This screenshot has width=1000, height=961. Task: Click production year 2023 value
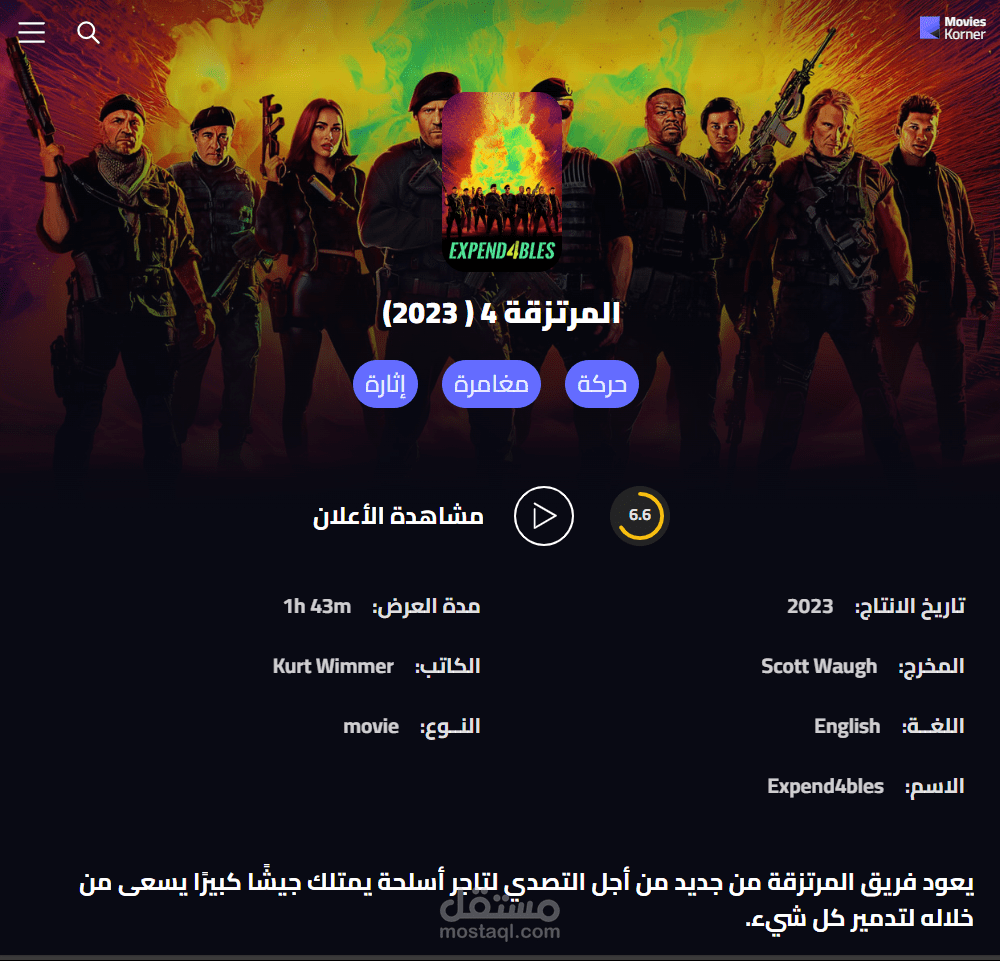[x=810, y=606]
